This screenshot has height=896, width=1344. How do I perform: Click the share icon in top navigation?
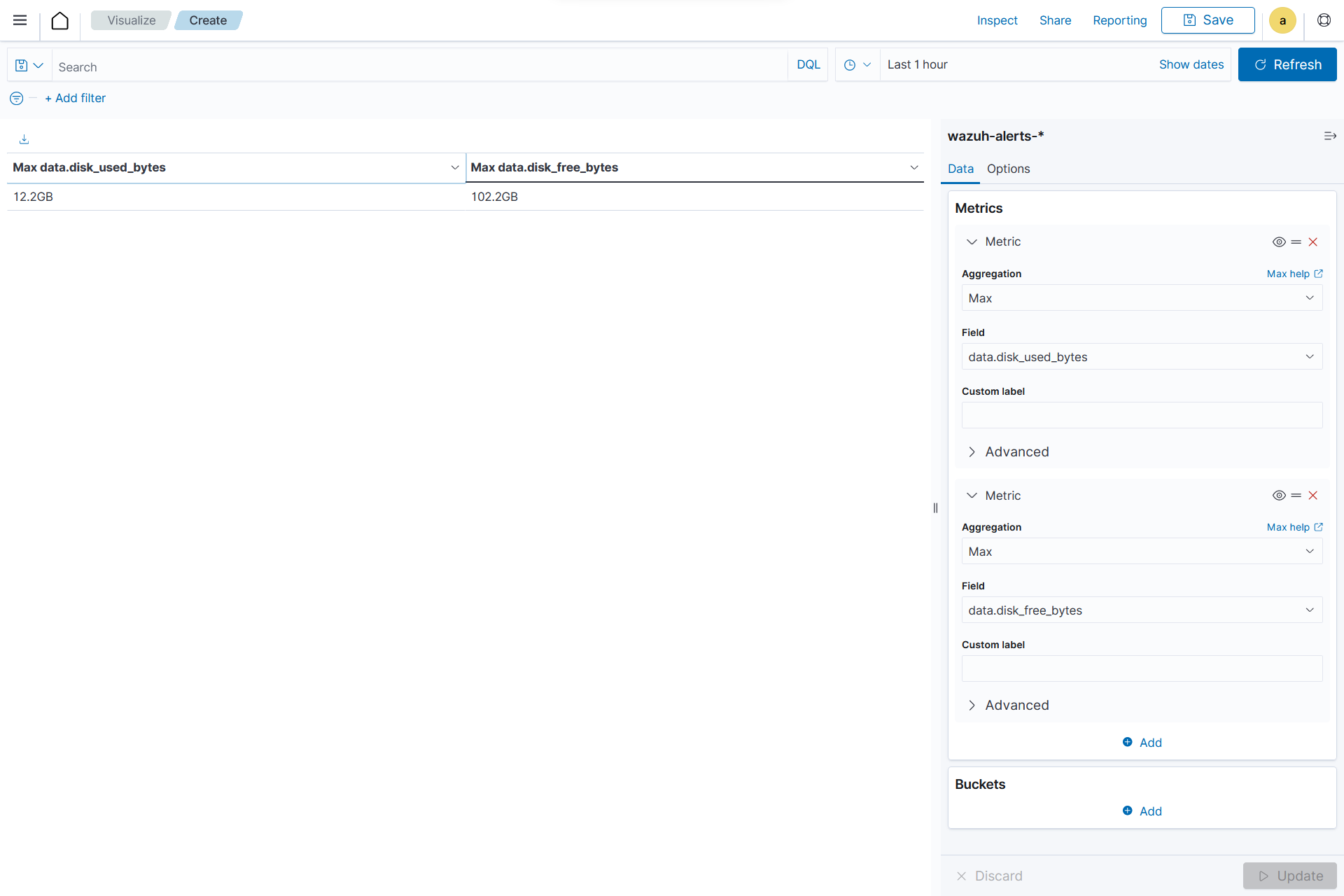[1055, 20]
